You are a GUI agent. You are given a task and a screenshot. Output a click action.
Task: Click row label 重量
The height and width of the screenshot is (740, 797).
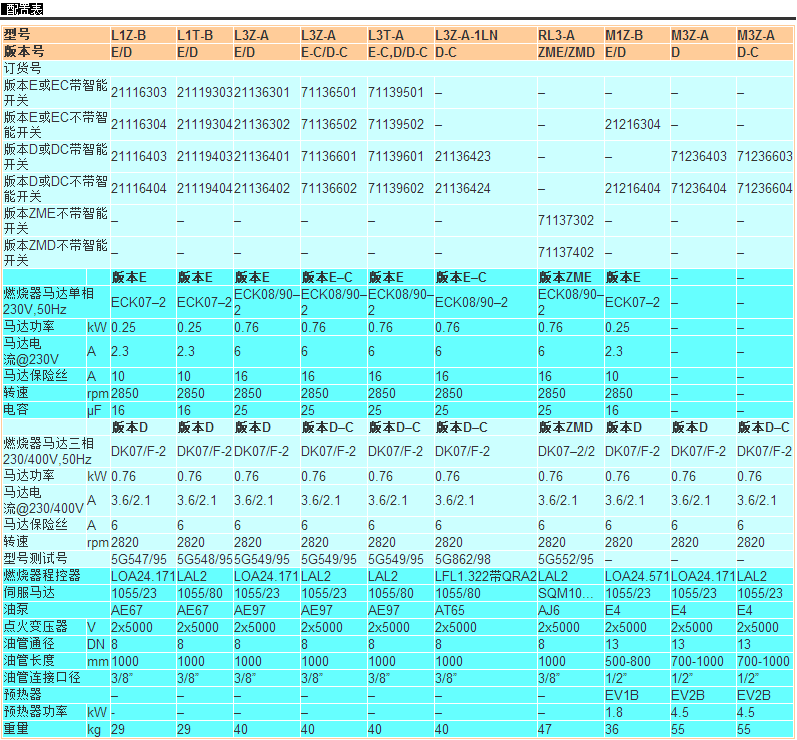coord(16,728)
